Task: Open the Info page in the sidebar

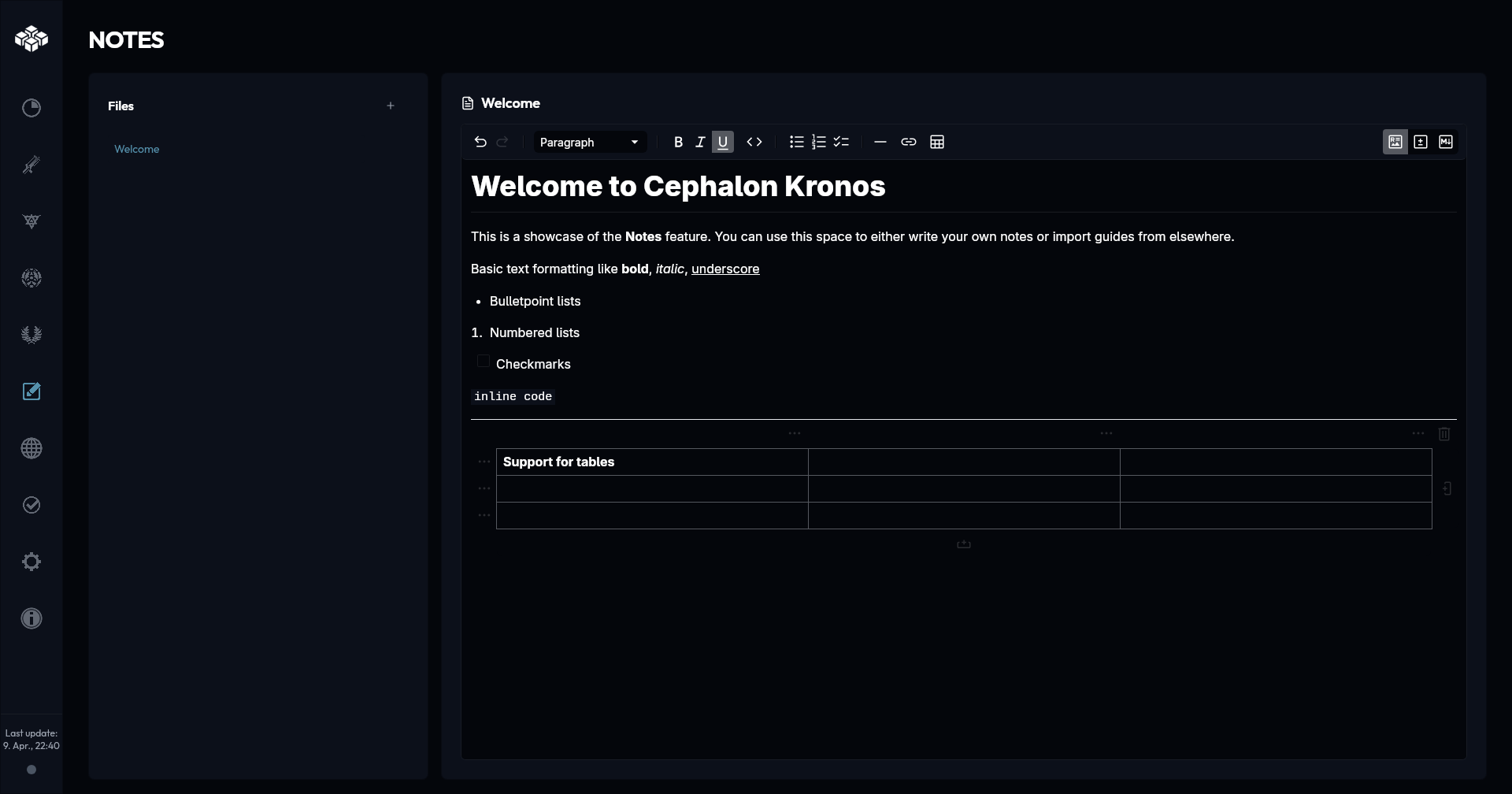Action: (x=31, y=618)
